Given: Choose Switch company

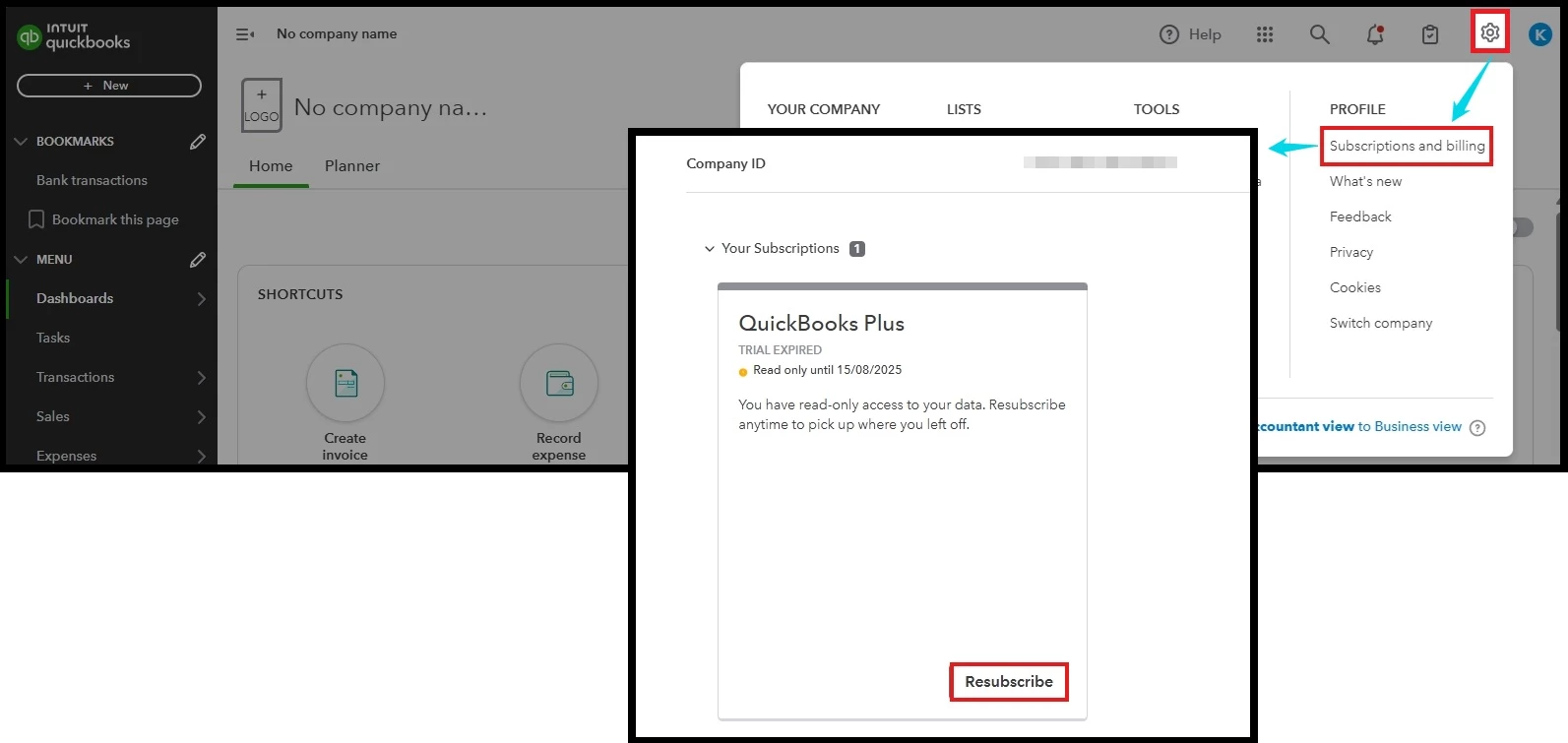Looking at the screenshot, I should (x=1381, y=323).
